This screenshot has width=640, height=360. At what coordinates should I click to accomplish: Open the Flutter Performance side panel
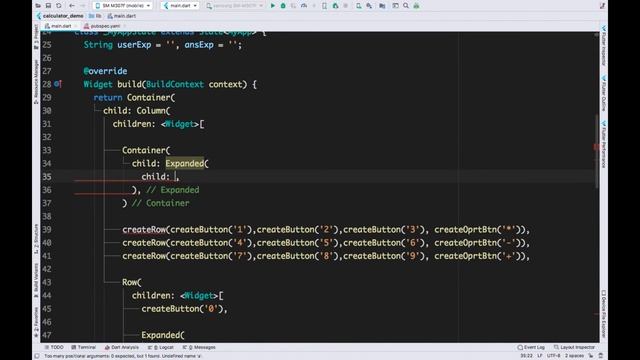coord(604,144)
